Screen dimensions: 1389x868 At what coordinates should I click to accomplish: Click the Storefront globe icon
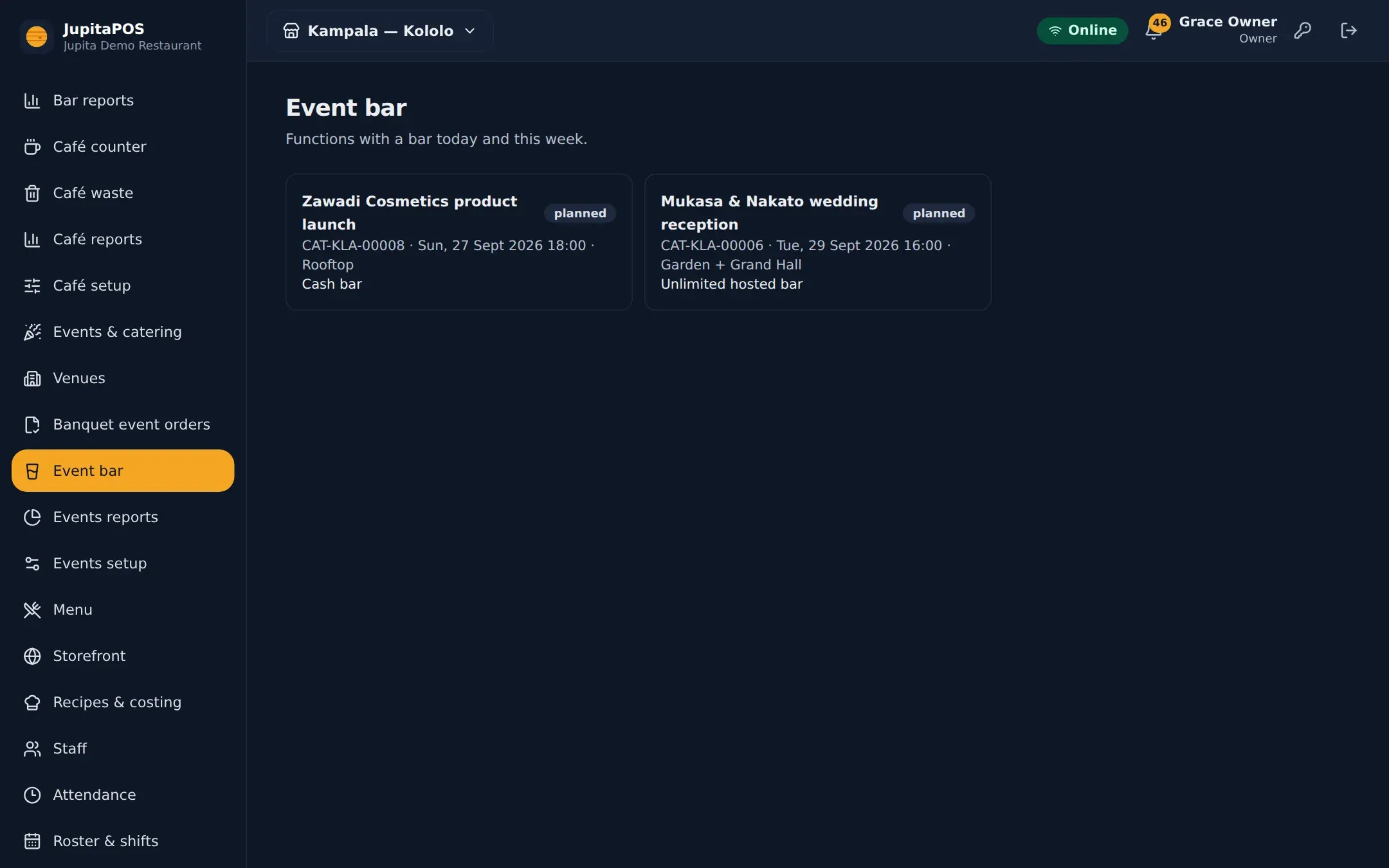[x=32, y=656]
